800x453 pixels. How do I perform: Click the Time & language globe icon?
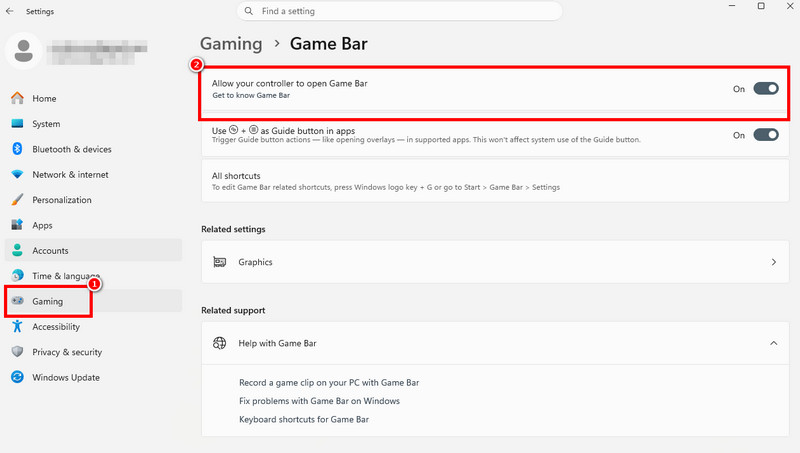click(x=17, y=275)
